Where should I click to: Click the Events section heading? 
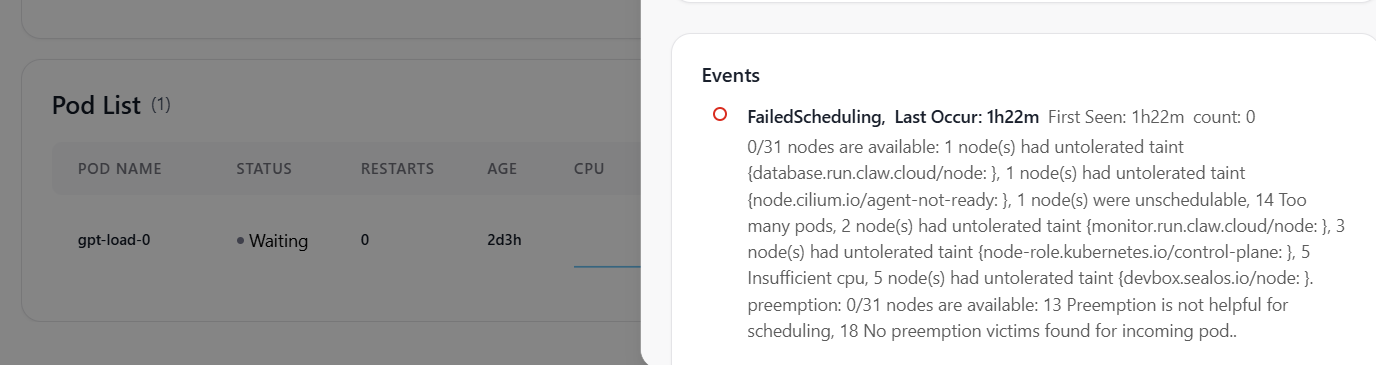731,75
